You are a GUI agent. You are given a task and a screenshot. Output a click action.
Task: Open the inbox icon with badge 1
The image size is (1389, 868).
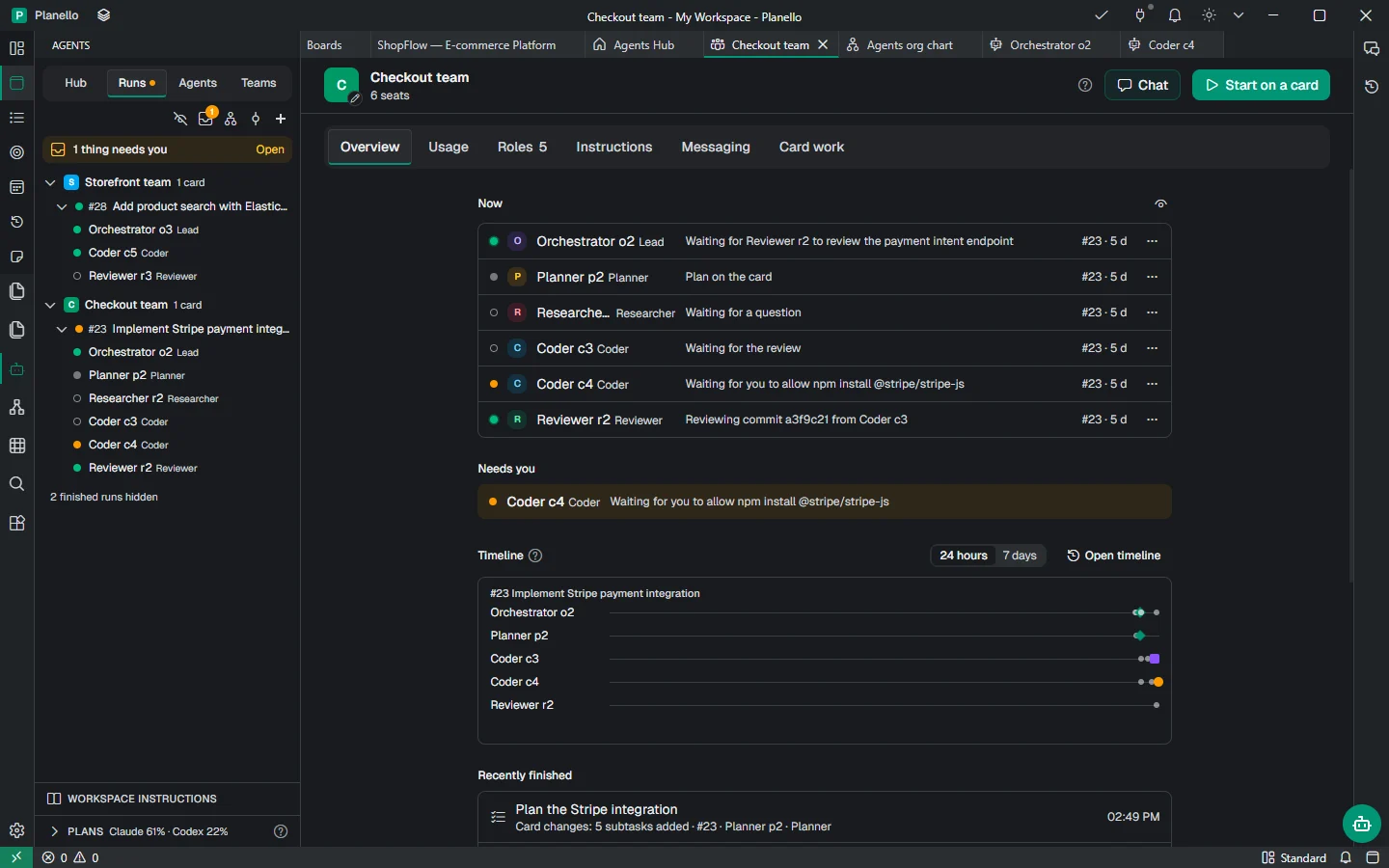pyautogui.click(x=205, y=119)
